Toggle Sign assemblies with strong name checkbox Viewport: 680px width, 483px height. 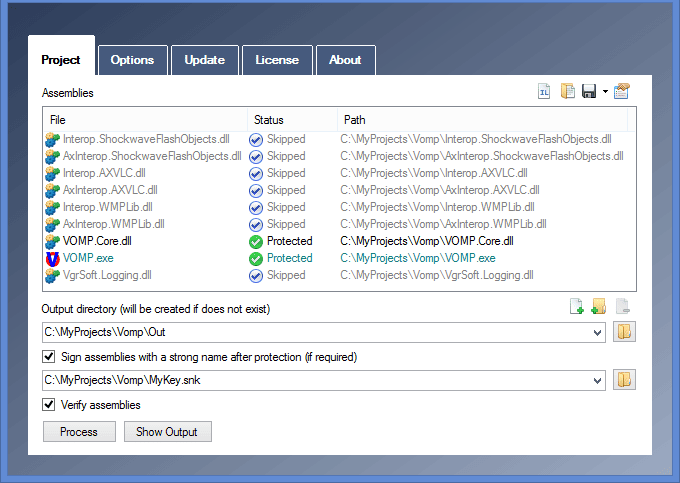[49, 356]
